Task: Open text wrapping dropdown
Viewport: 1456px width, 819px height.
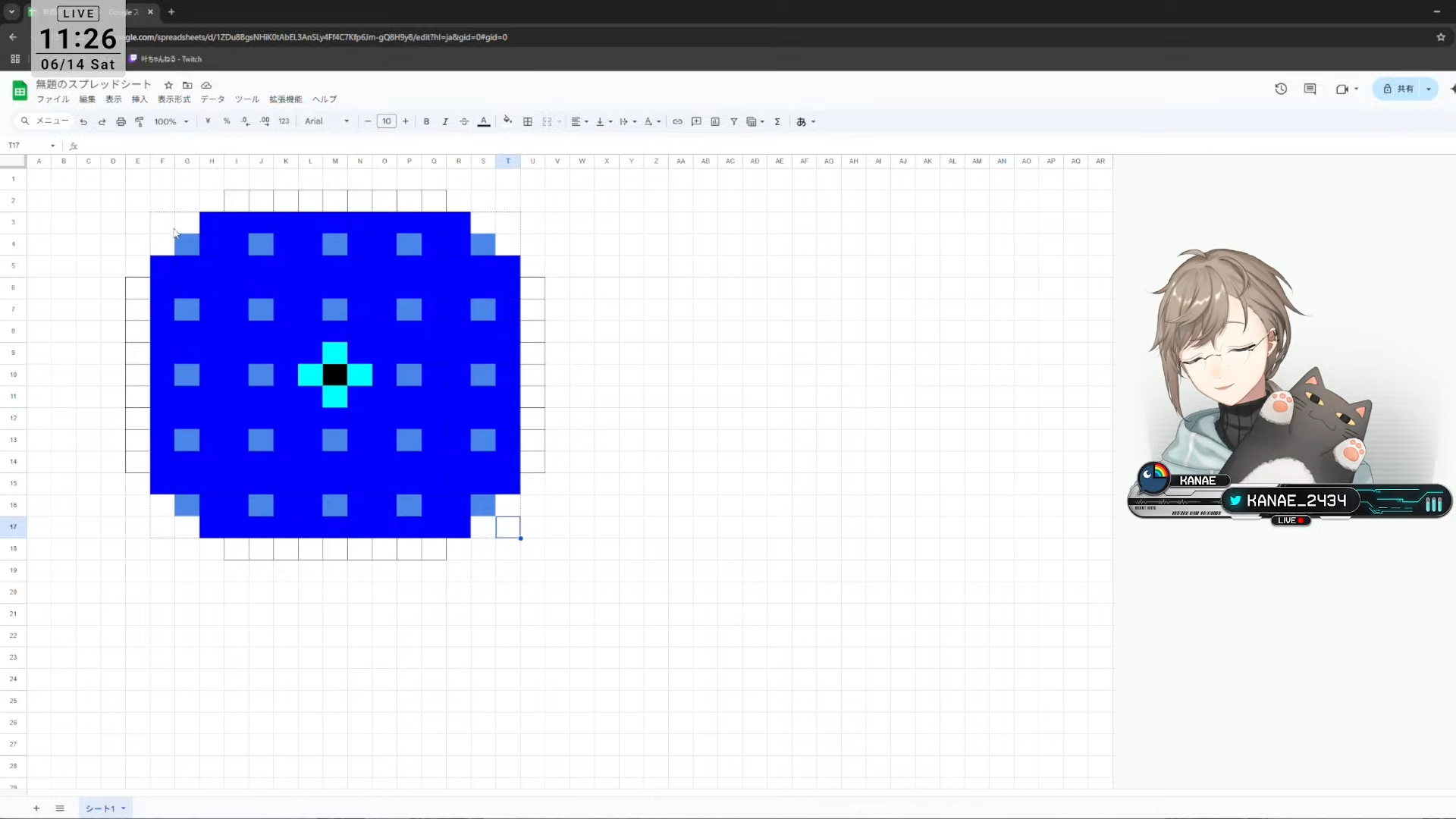Action: pyautogui.click(x=628, y=121)
